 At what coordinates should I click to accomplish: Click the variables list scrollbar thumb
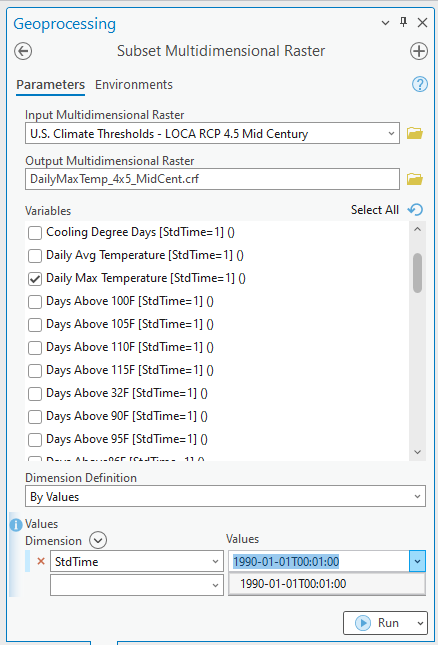tap(417, 273)
